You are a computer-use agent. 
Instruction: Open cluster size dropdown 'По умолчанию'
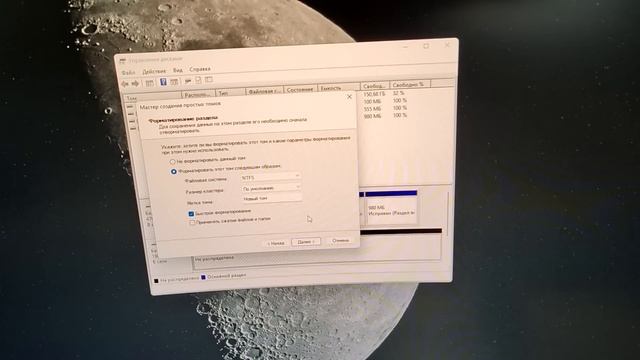(271, 188)
